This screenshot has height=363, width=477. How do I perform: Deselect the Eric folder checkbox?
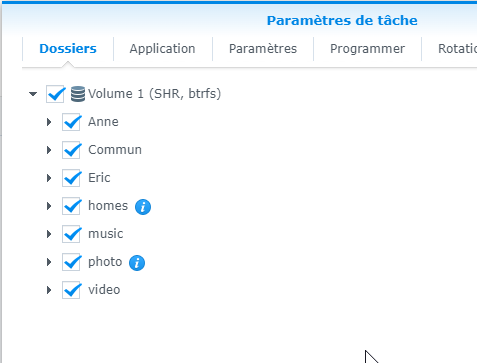(x=71, y=178)
